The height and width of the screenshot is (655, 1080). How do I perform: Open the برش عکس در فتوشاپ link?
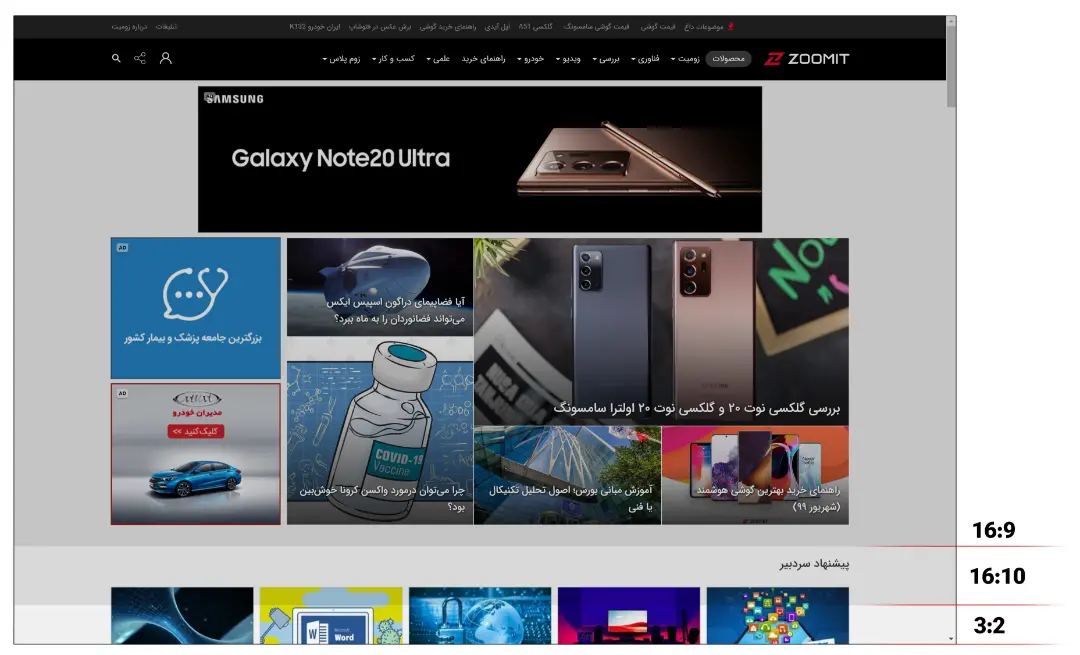point(380,27)
